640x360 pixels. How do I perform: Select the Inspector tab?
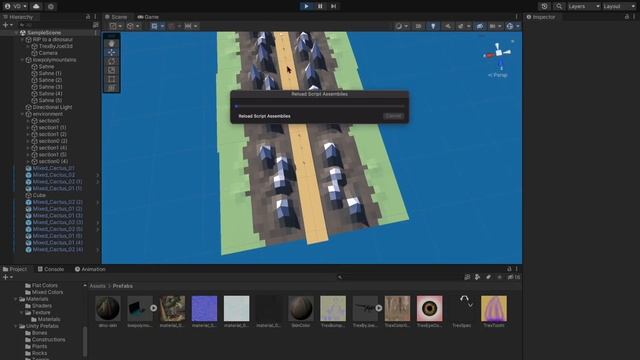click(541, 17)
